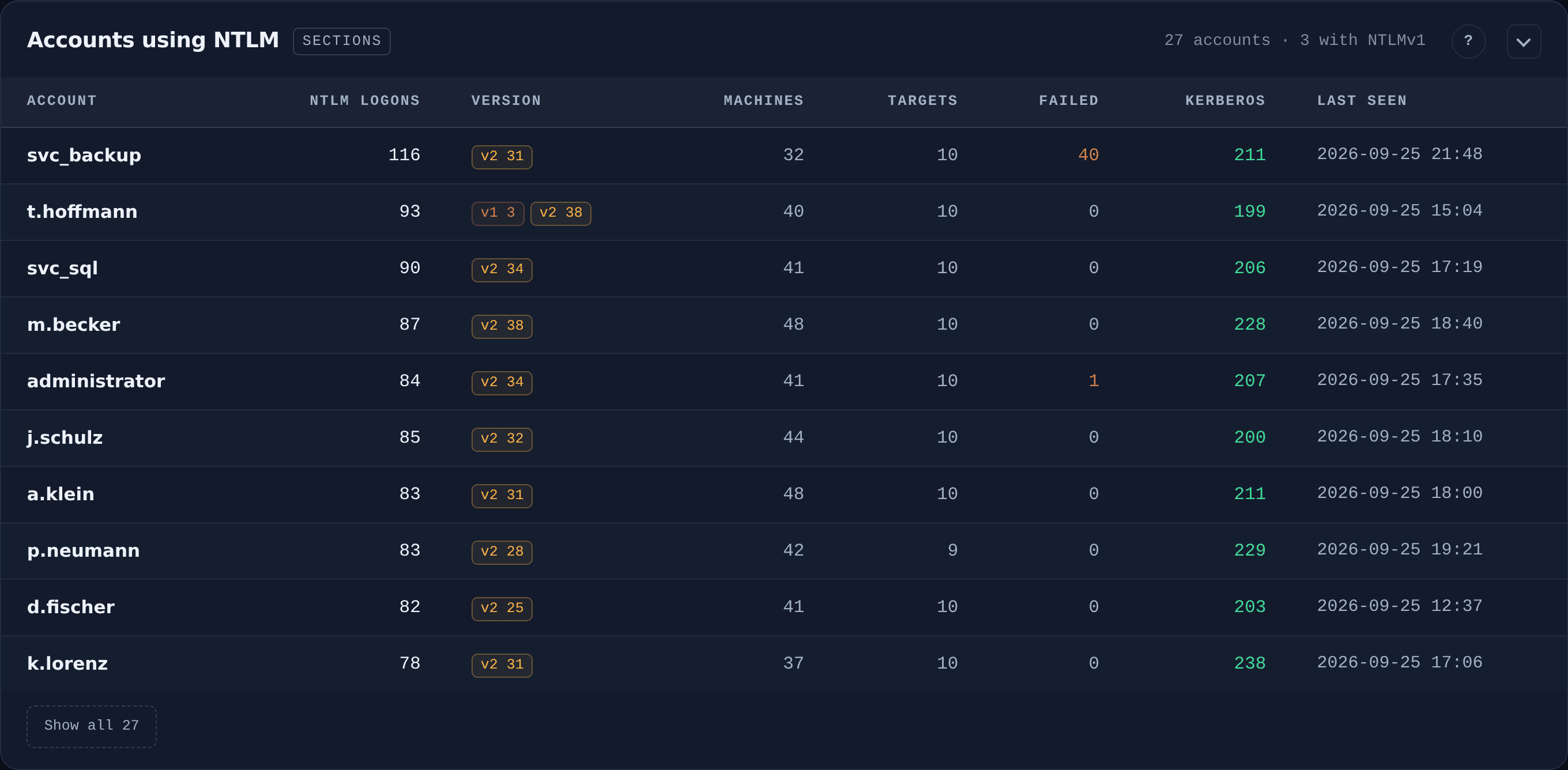Image resolution: width=1568 pixels, height=770 pixels.
Task: Select the j.schulz account name
Action: [65, 437]
